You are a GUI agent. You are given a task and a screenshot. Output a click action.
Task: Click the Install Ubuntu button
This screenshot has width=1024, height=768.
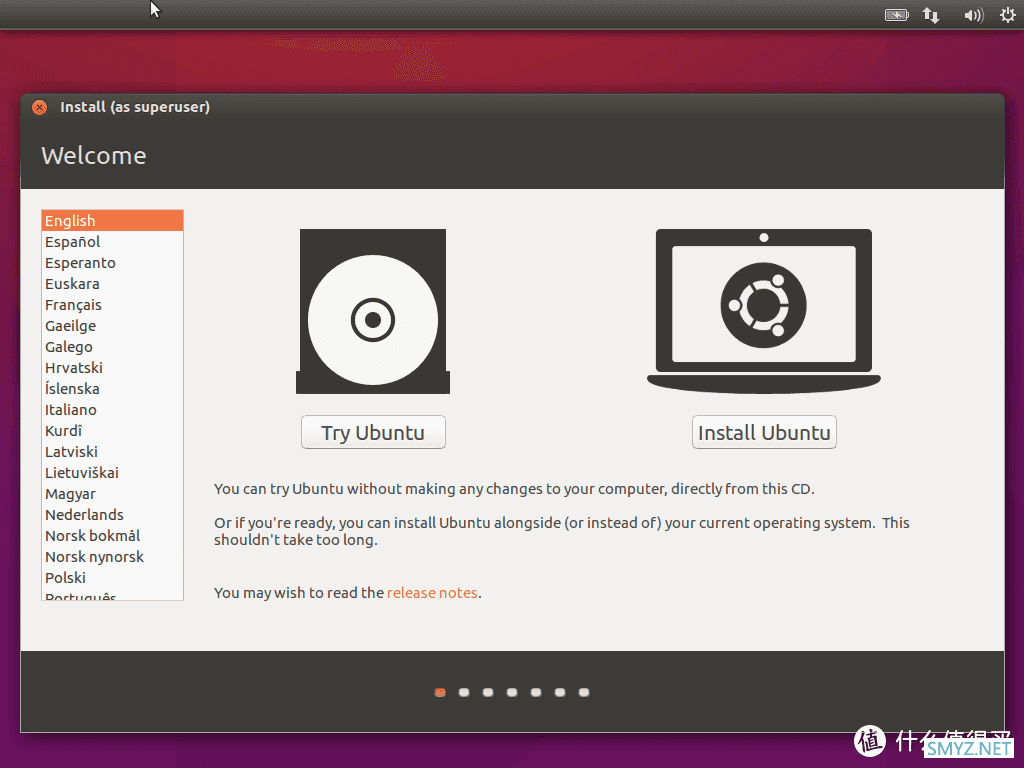pos(764,432)
